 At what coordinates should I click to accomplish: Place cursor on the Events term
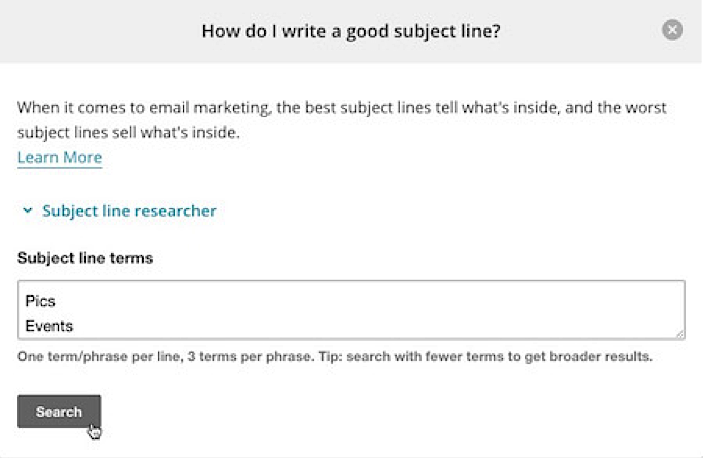click(50, 325)
